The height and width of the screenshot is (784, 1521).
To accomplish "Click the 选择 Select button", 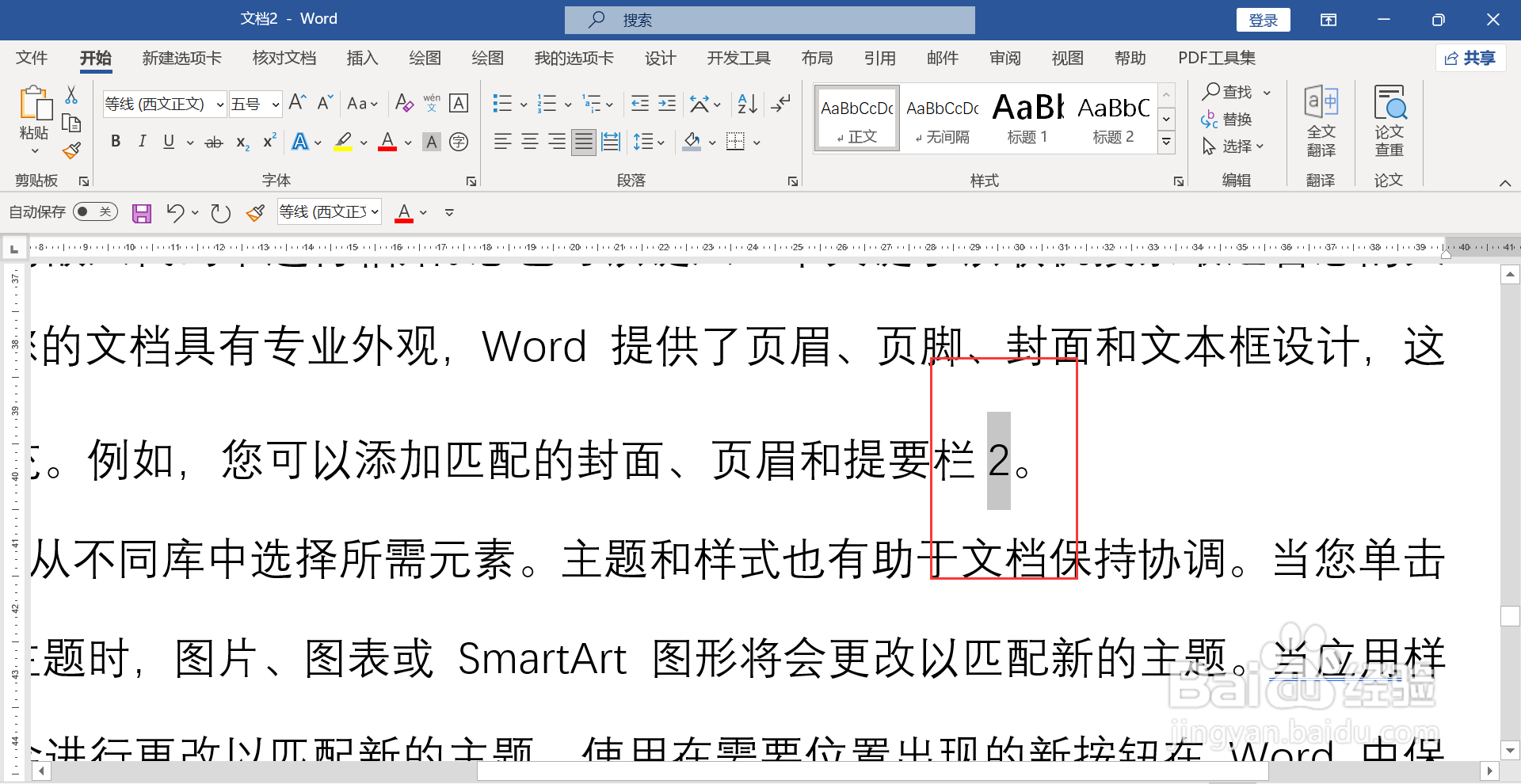I will (x=1233, y=147).
